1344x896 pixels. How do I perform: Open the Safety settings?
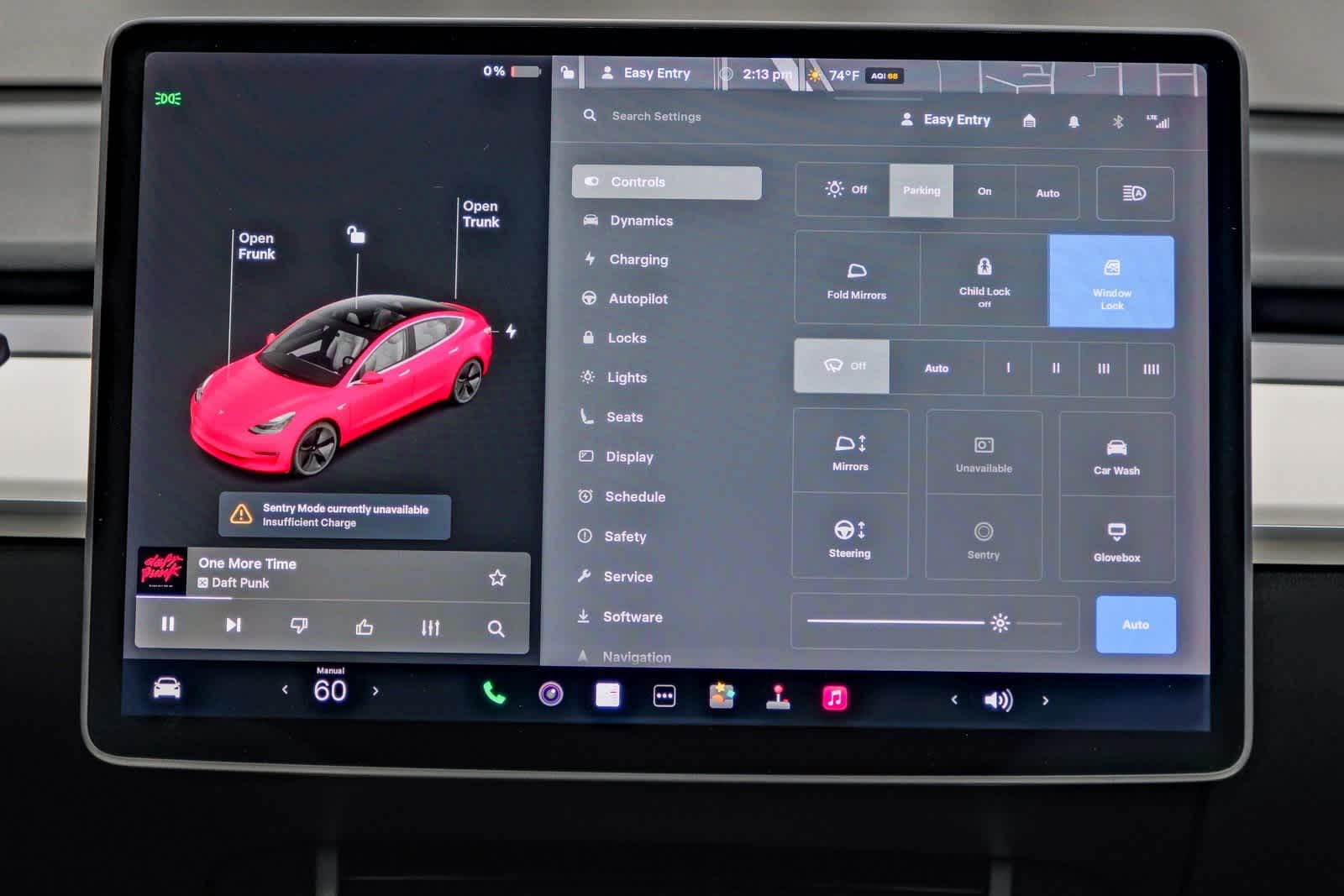coord(612,536)
